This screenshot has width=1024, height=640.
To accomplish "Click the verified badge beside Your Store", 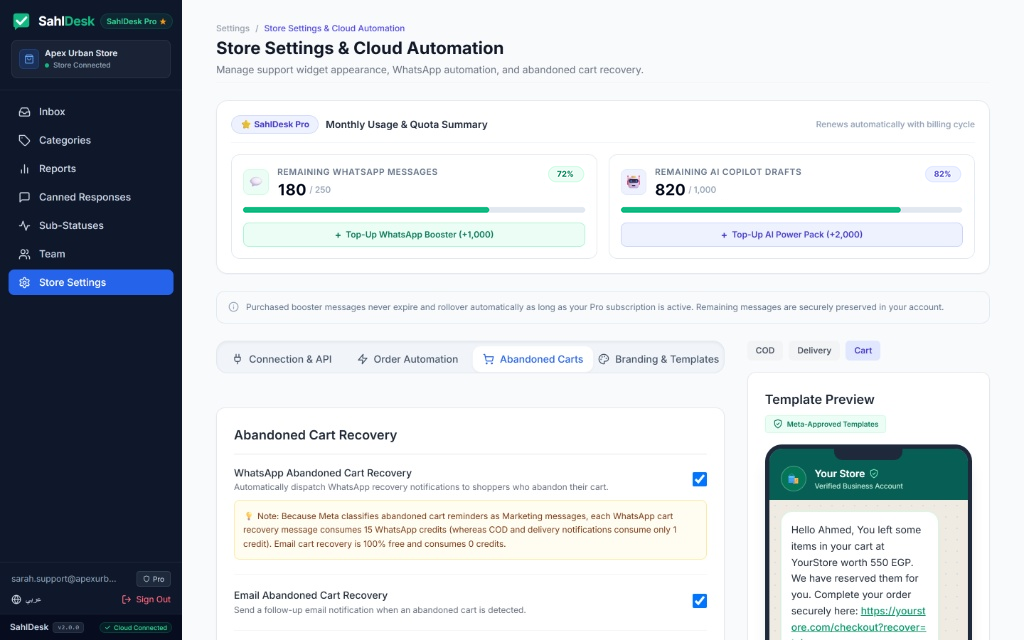I will tap(874, 473).
